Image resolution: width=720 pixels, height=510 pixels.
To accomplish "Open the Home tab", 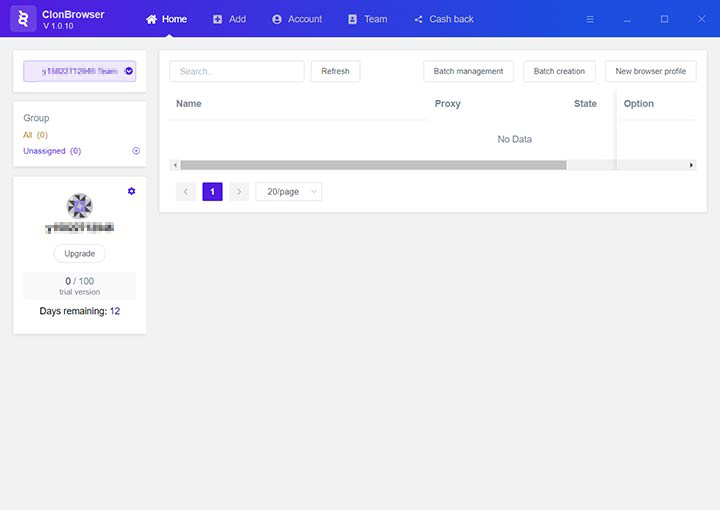I will (x=166, y=19).
